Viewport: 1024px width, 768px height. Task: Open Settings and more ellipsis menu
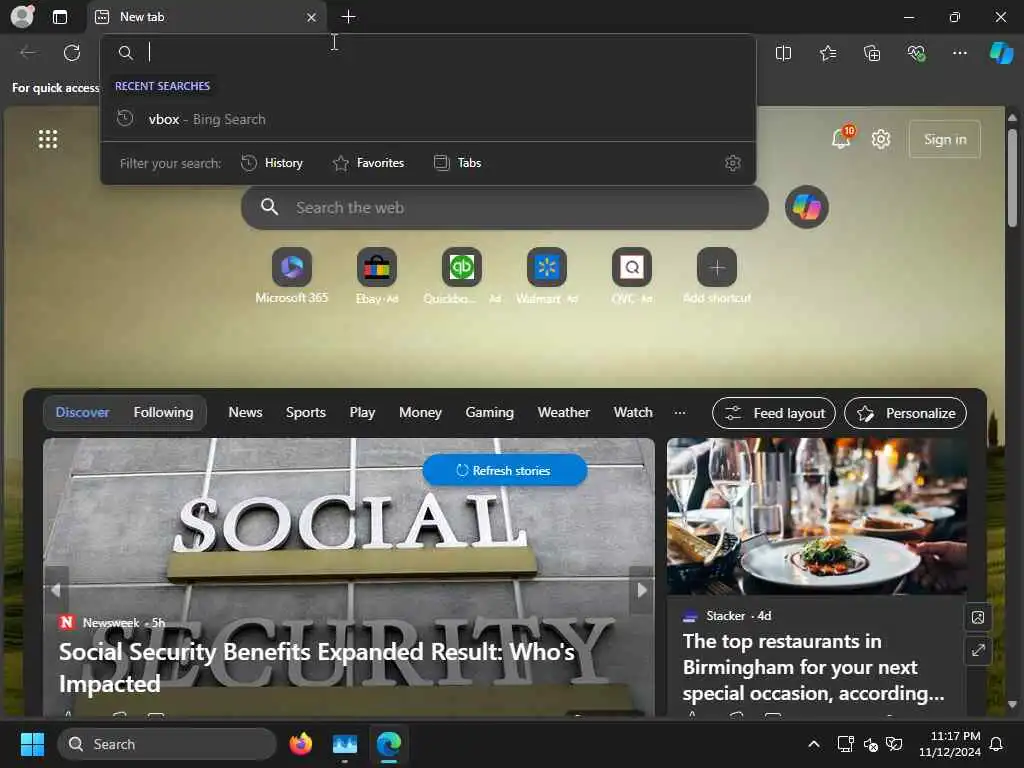tap(959, 53)
